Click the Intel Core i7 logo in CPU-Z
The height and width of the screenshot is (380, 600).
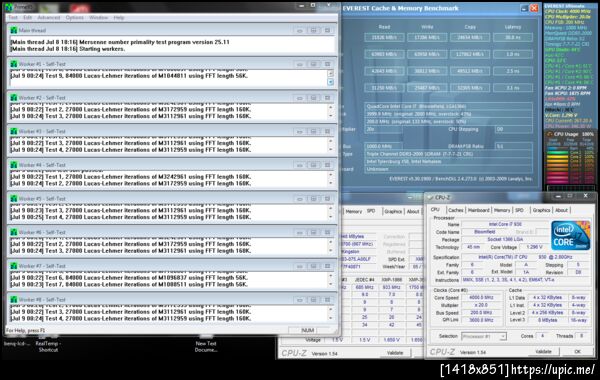[x=570, y=235]
